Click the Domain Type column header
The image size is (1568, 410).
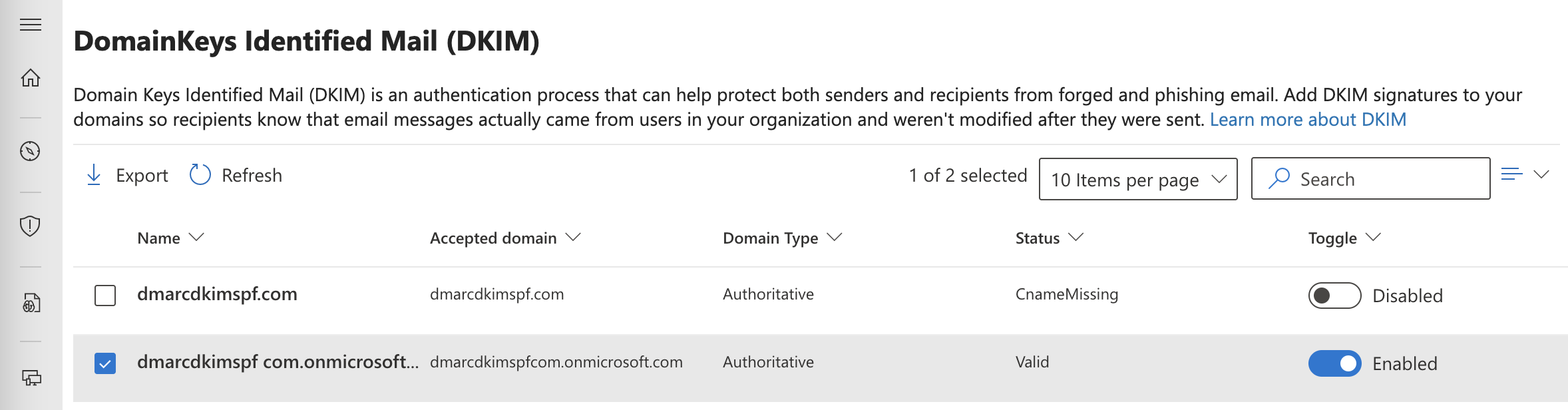[770, 238]
